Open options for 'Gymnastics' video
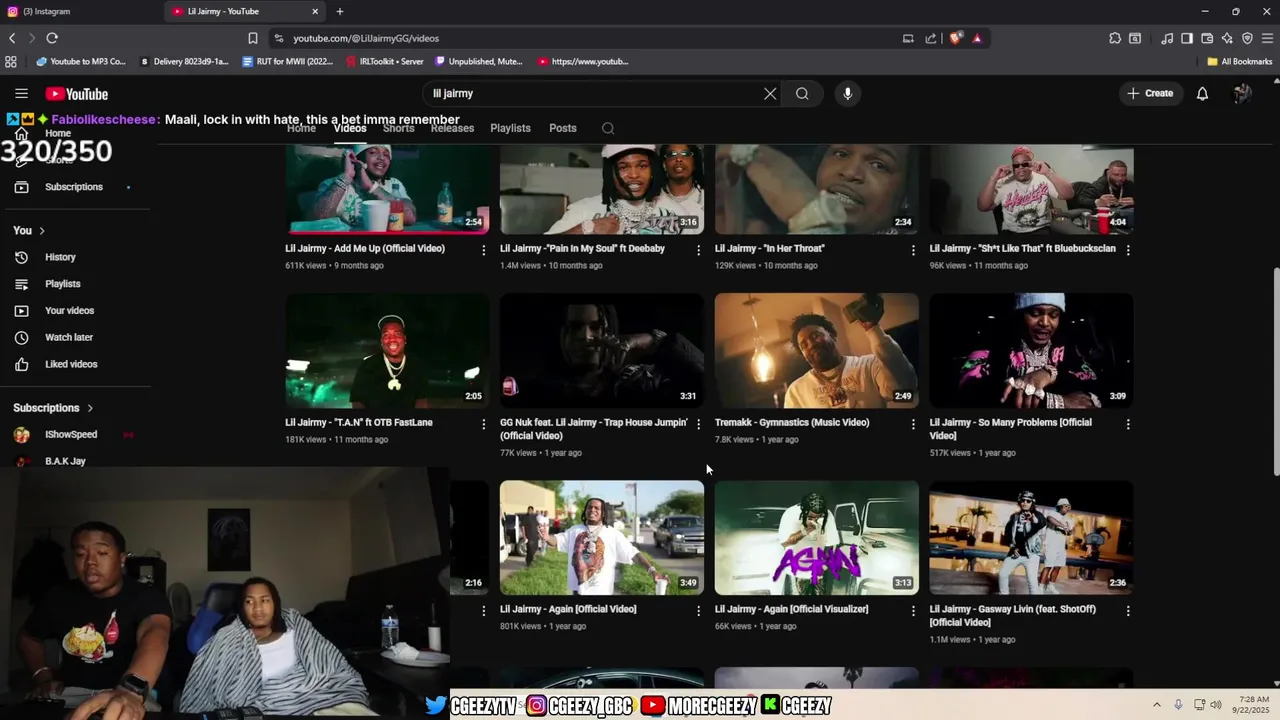The width and height of the screenshot is (1280, 720). 913,424
